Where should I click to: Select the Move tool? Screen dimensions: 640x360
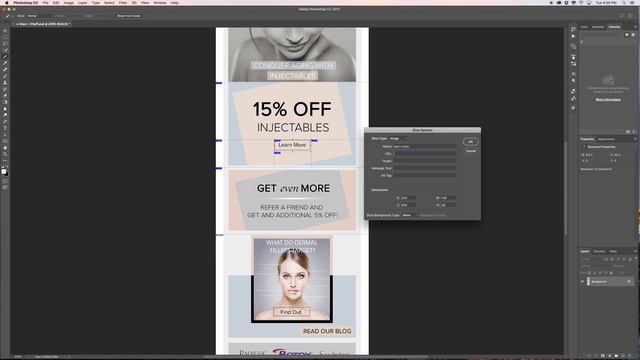tap(5, 31)
